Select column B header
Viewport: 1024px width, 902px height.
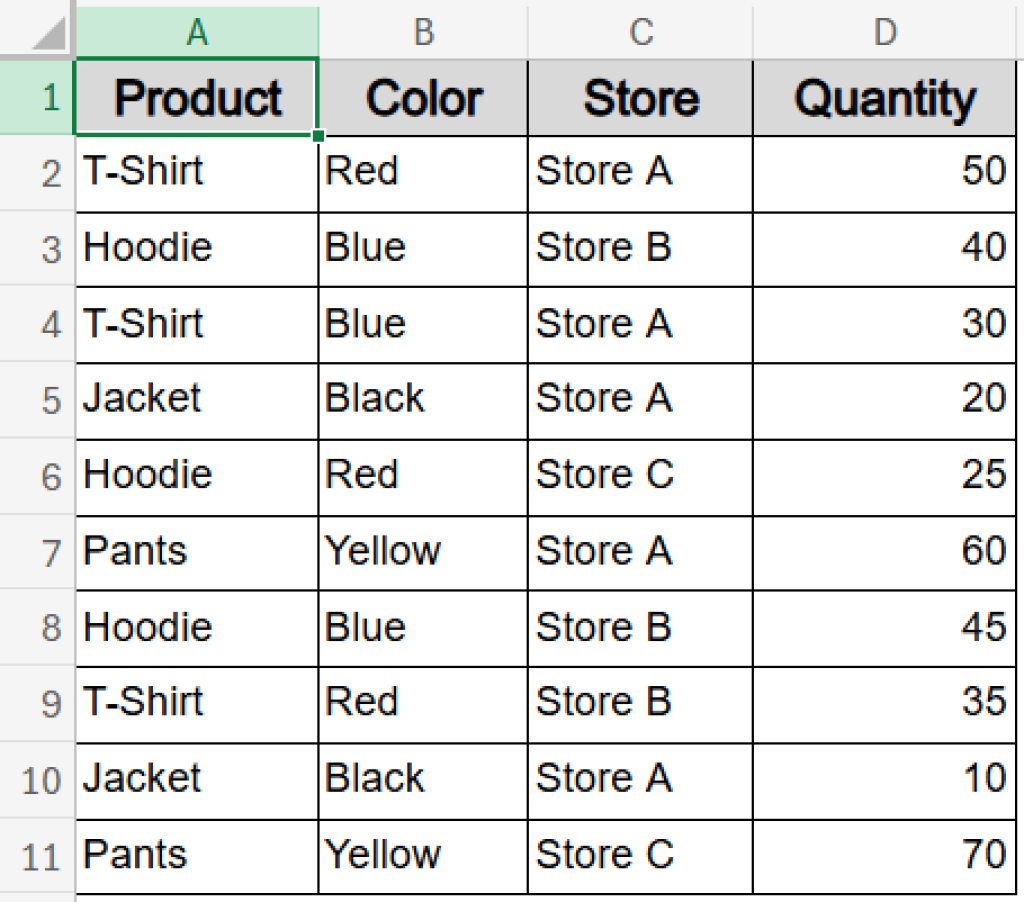[422, 31]
